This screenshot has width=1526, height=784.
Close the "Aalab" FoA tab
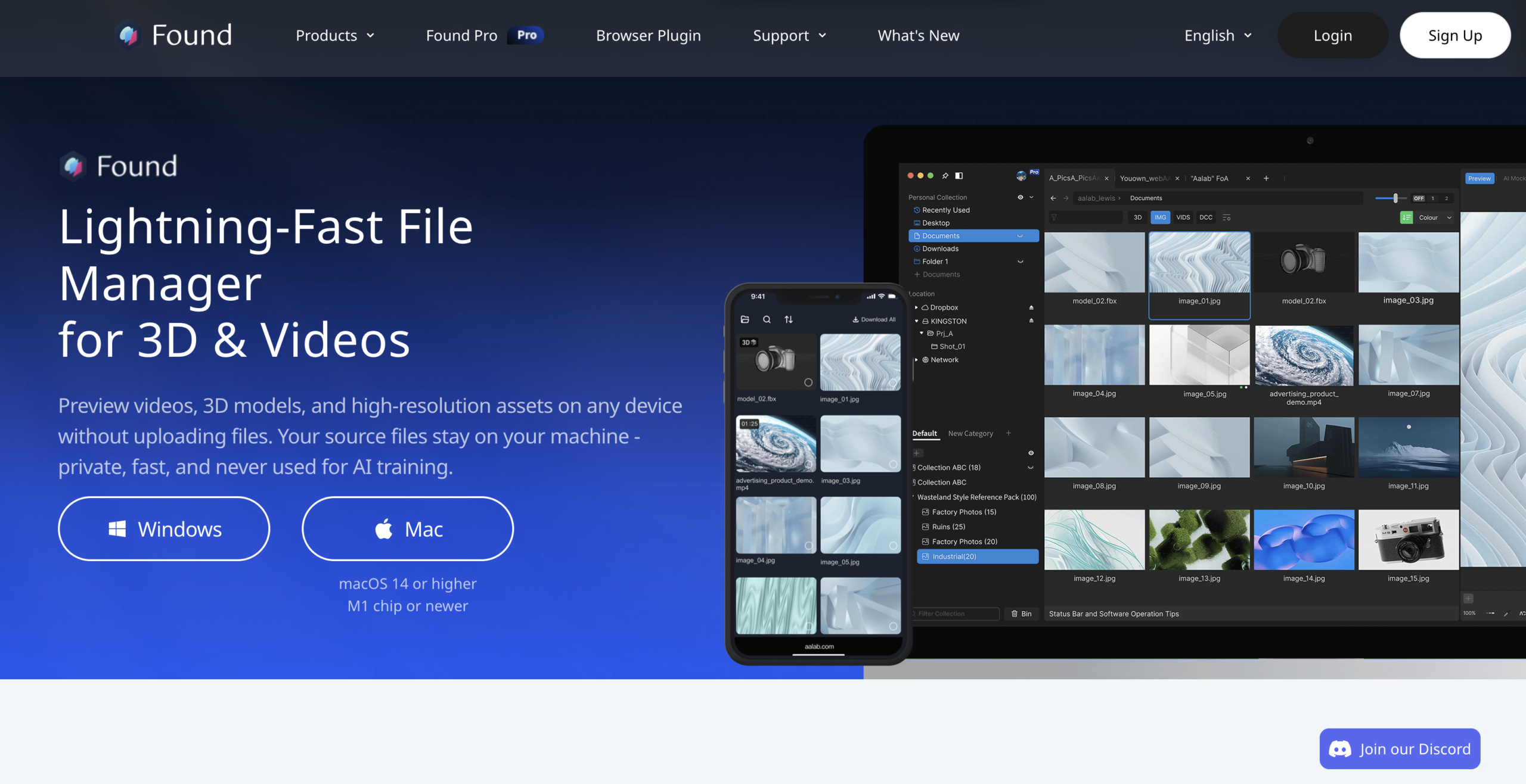(1248, 178)
